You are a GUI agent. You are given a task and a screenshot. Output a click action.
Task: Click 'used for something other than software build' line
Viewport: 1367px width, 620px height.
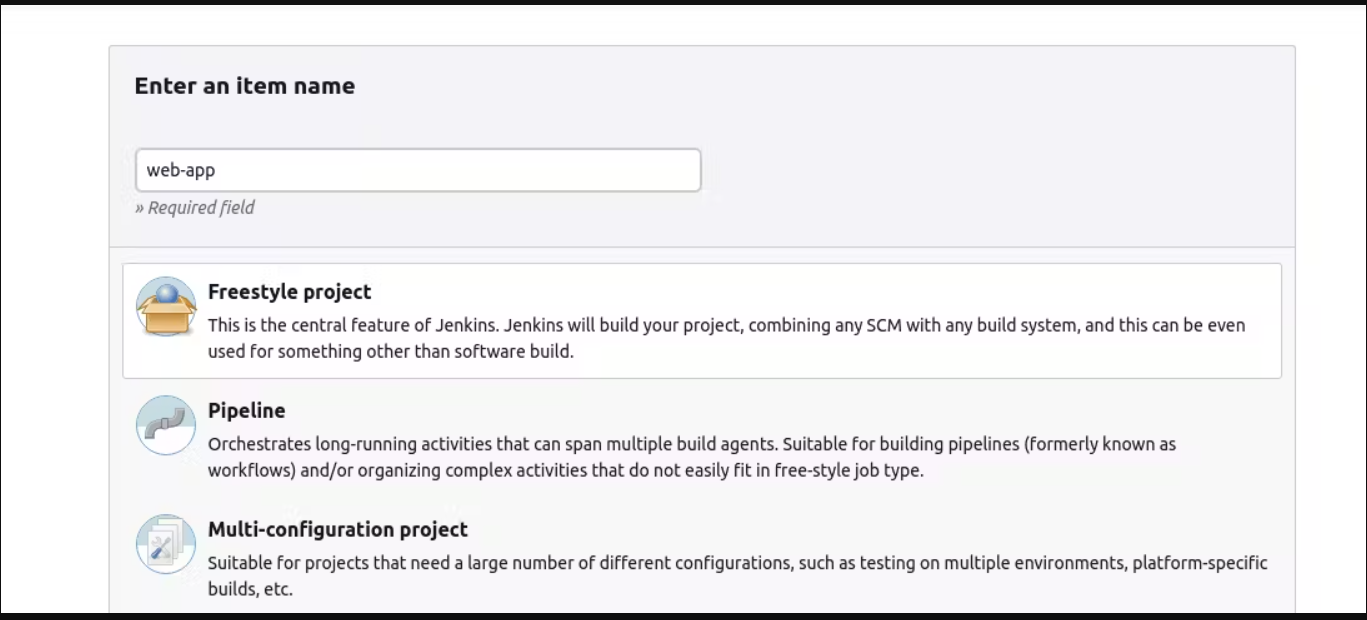391,352
